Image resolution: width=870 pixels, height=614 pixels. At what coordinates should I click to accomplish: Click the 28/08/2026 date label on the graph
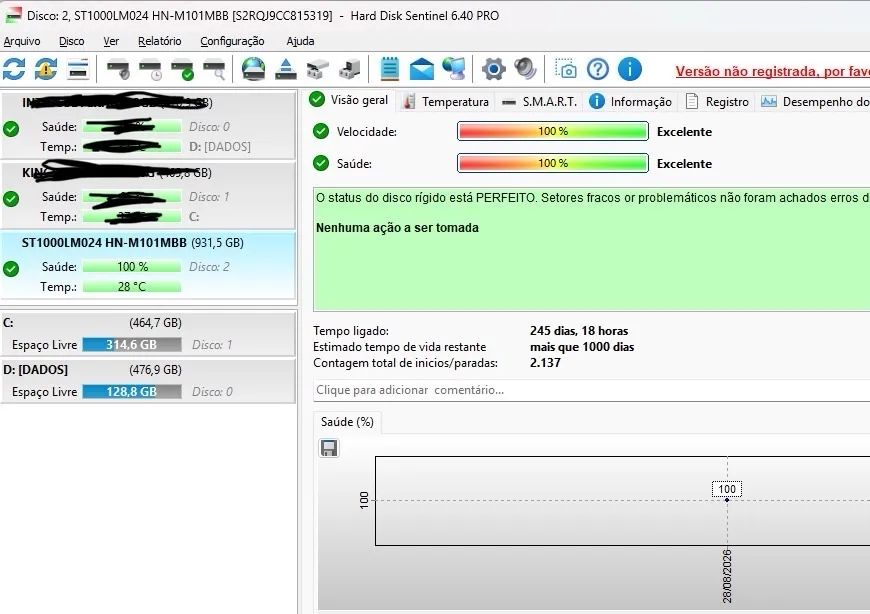[x=727, y=576]
